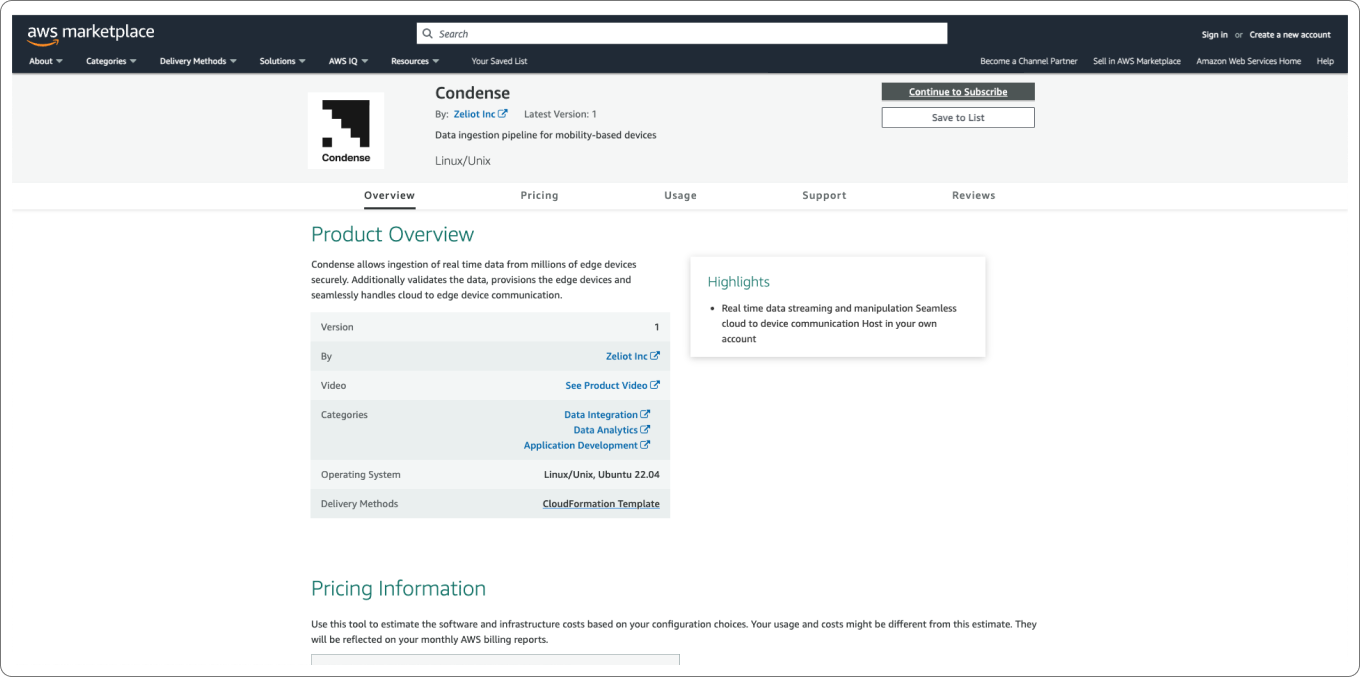This screenshot has height=677, width=1360.
Task: Open the Help link
Action: click(1325, 61)
